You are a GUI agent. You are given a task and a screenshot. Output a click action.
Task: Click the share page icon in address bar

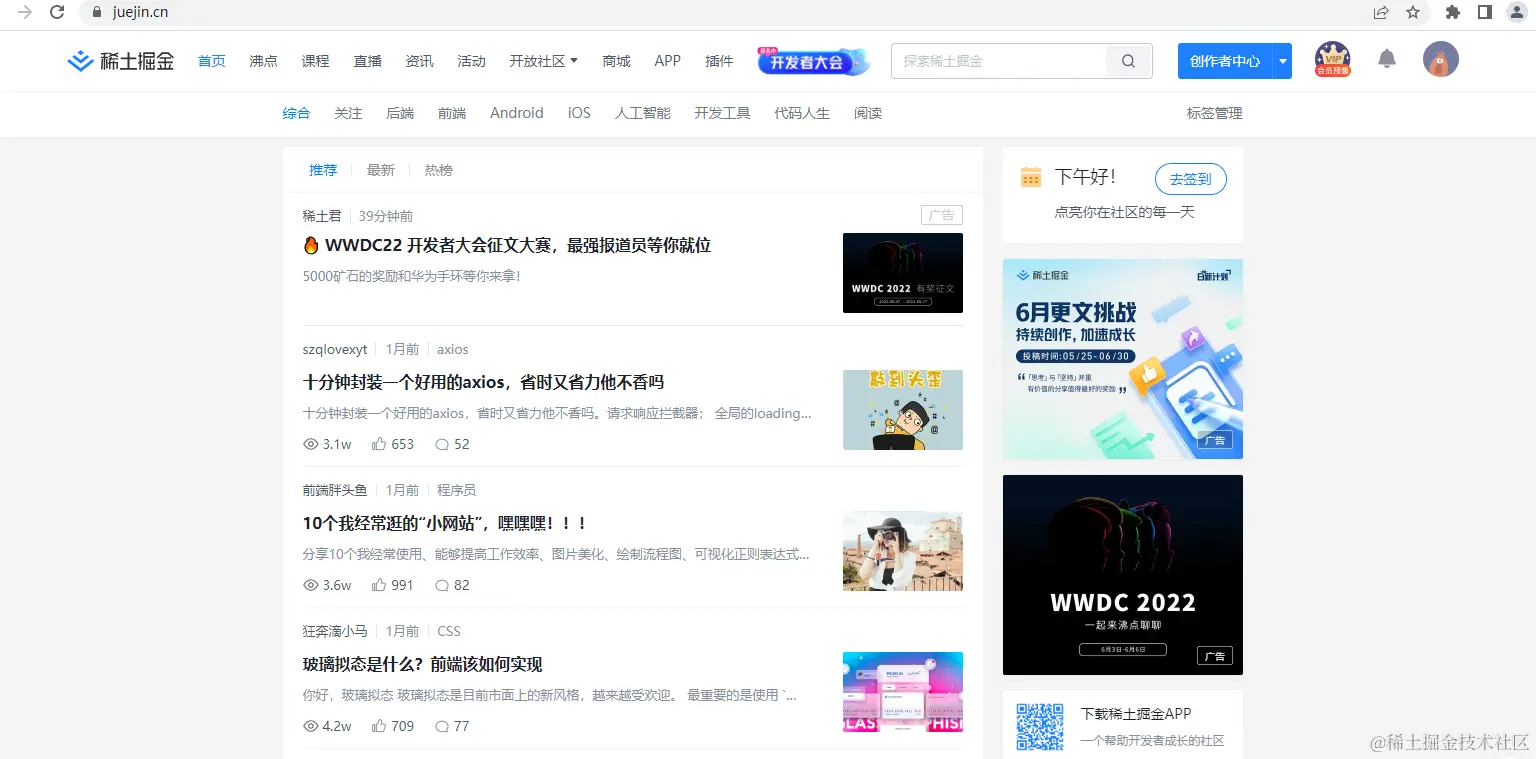coord(1381,12)
